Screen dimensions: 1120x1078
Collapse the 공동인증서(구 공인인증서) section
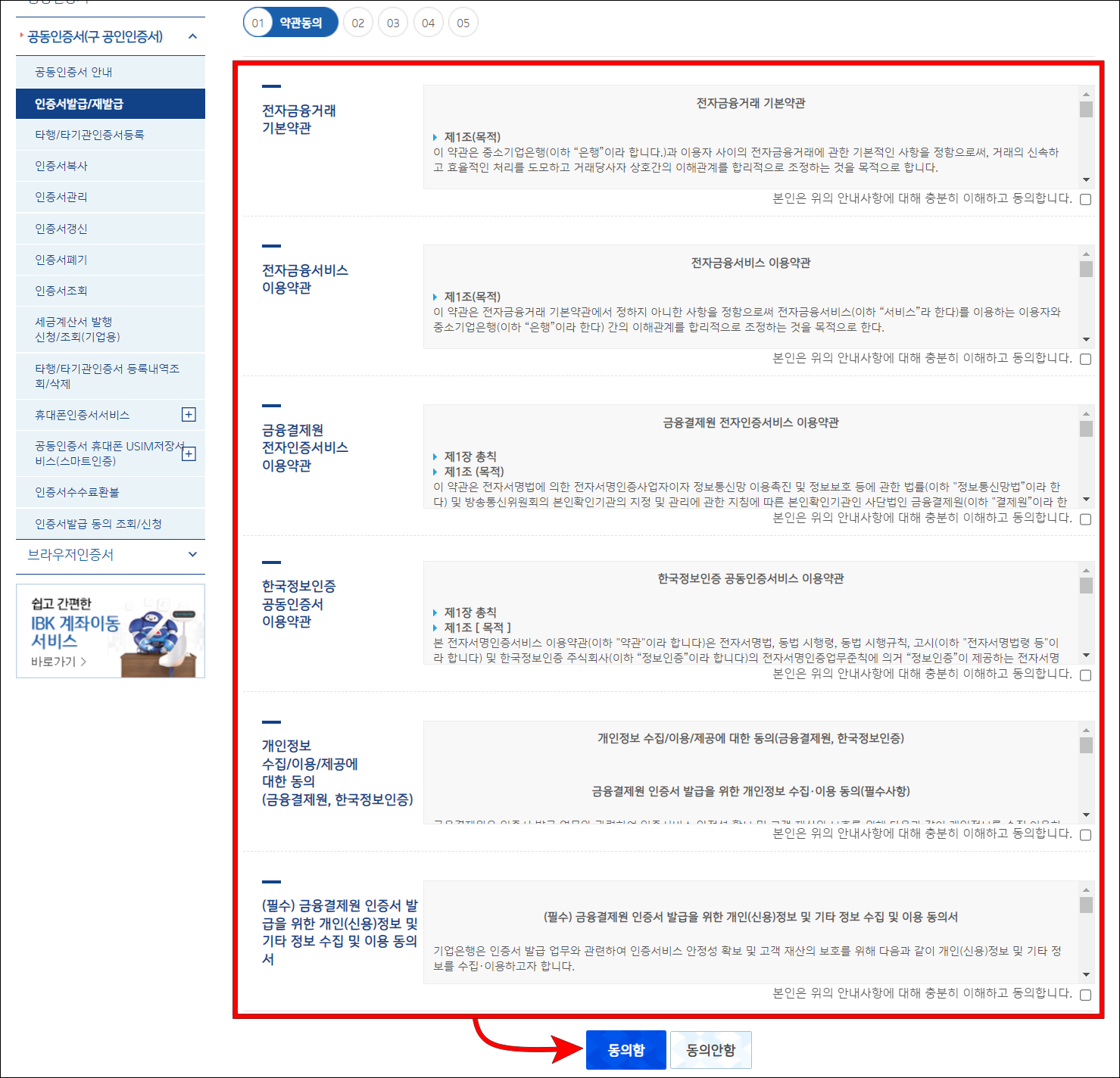click(193, 35)
